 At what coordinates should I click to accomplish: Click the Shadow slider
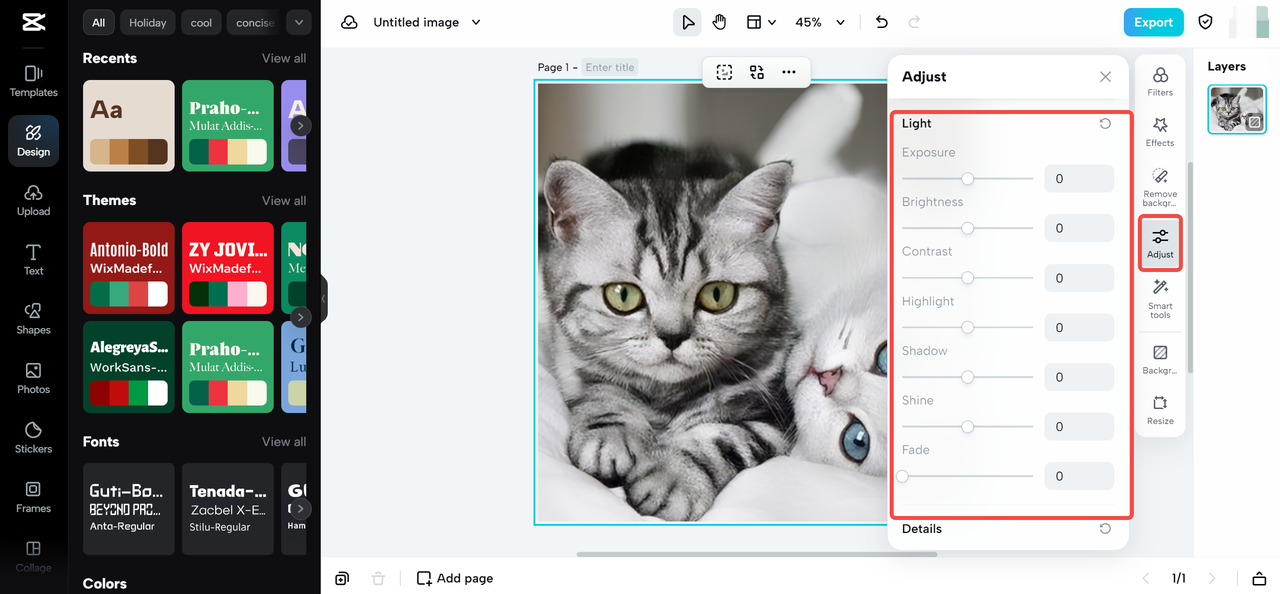(x=967, y=377)
